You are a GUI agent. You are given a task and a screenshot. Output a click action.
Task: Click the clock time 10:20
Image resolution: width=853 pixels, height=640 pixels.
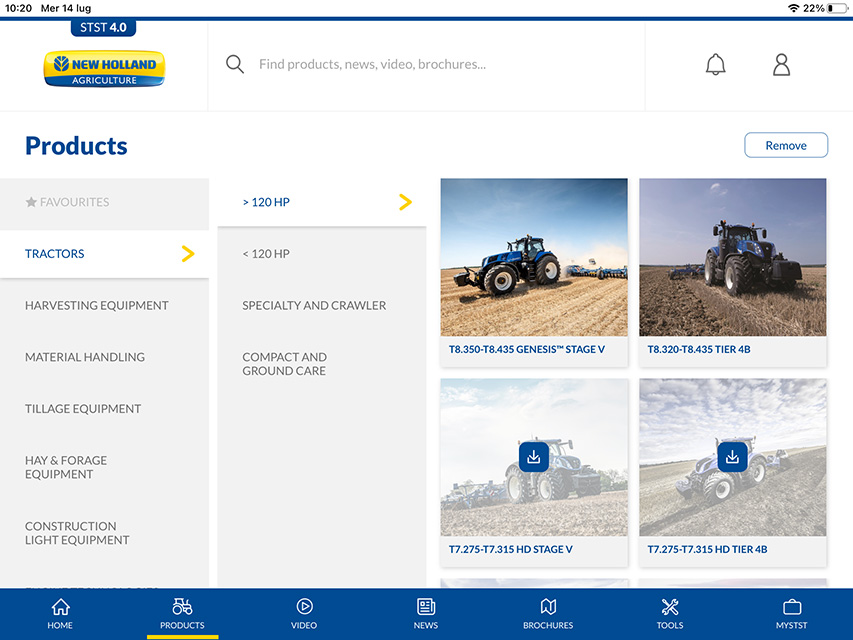point(18,8)
